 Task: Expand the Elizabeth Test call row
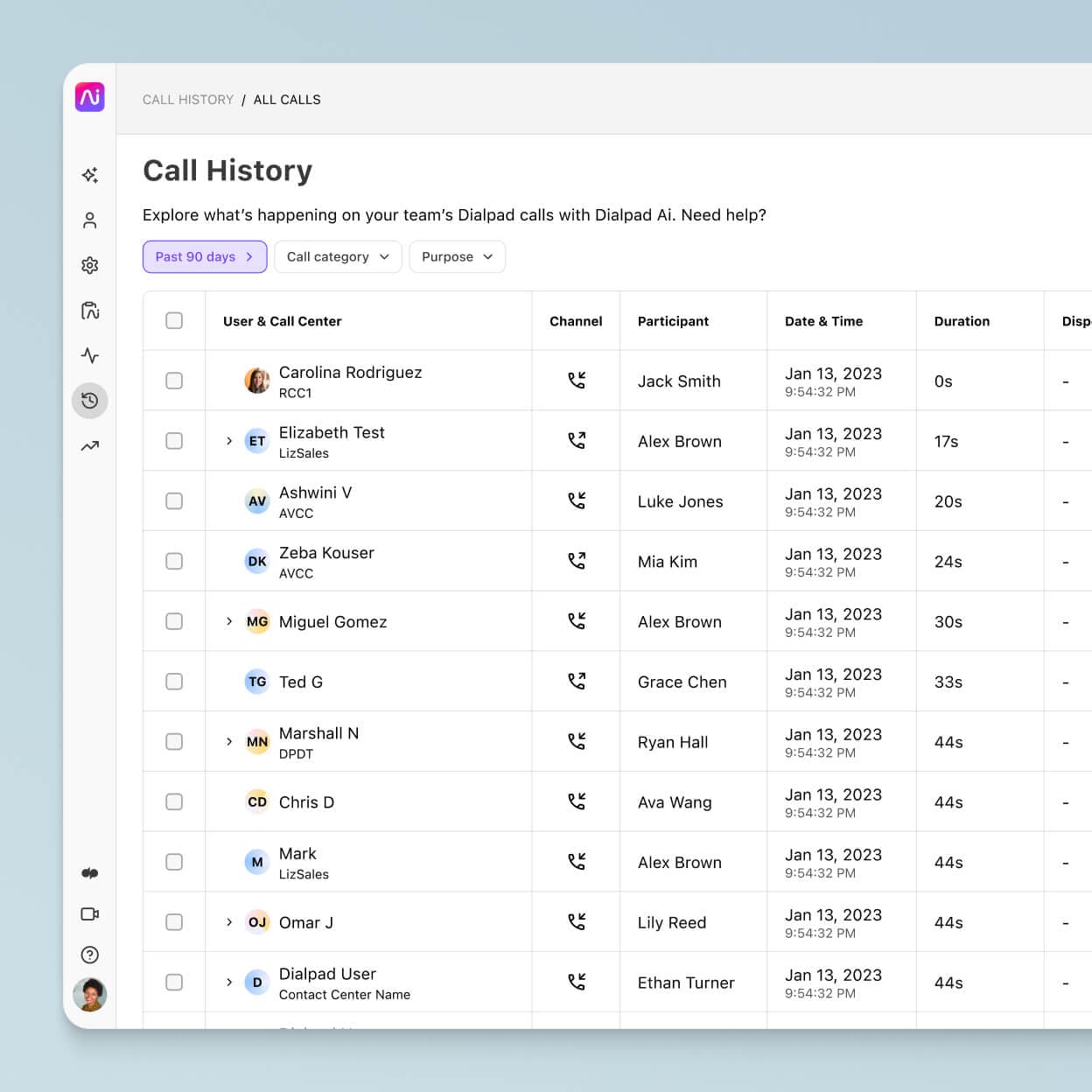click(228, 441)
